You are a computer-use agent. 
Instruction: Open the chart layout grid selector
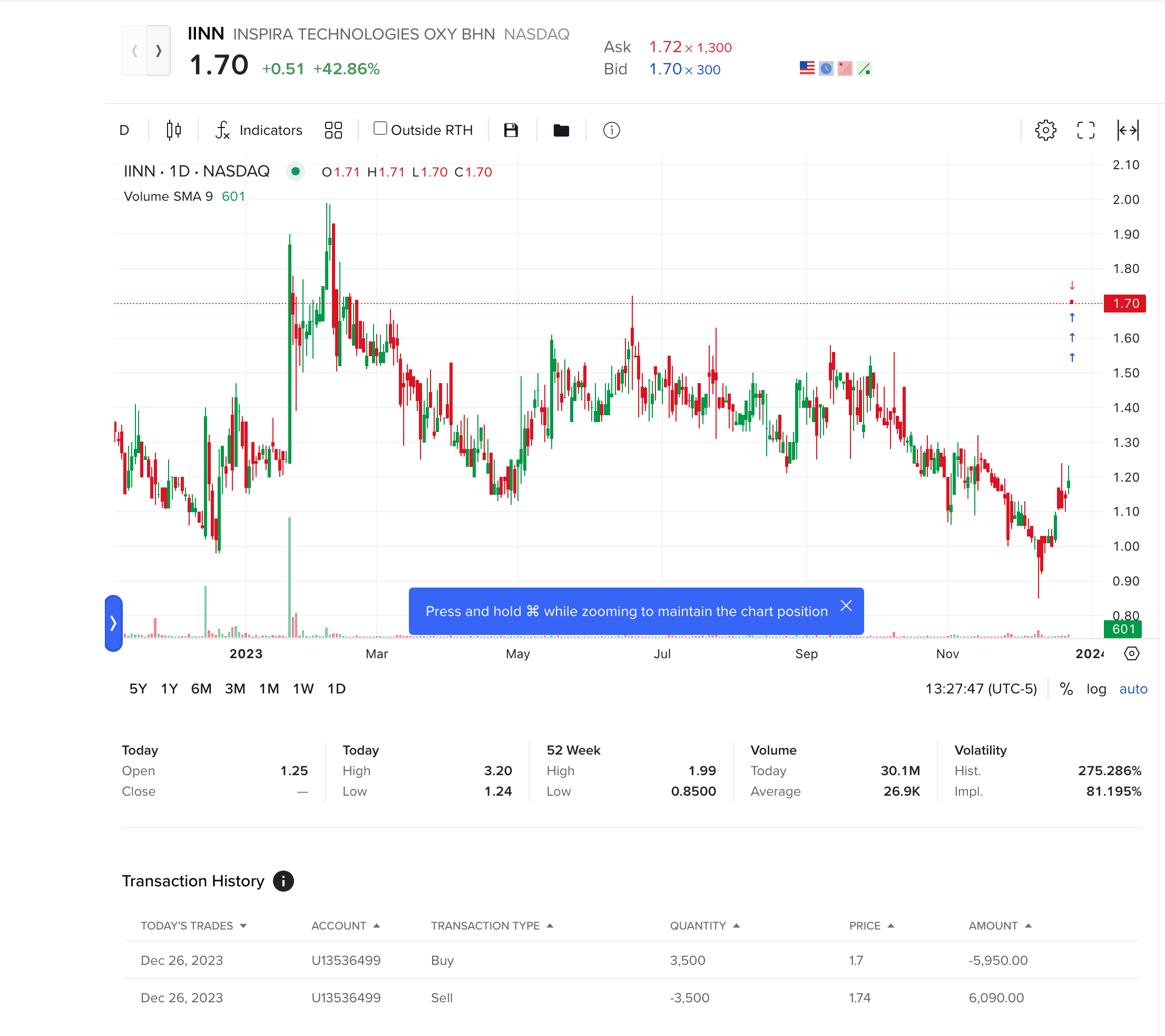pyautogui.click(x=334, y=130)
